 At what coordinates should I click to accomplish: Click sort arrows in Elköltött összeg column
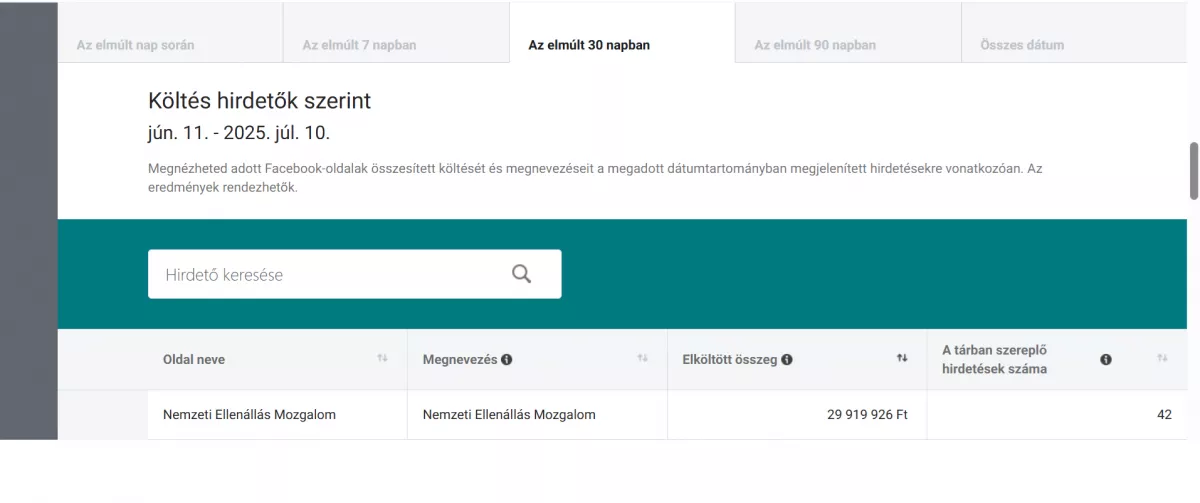click(x=902, y=359)
